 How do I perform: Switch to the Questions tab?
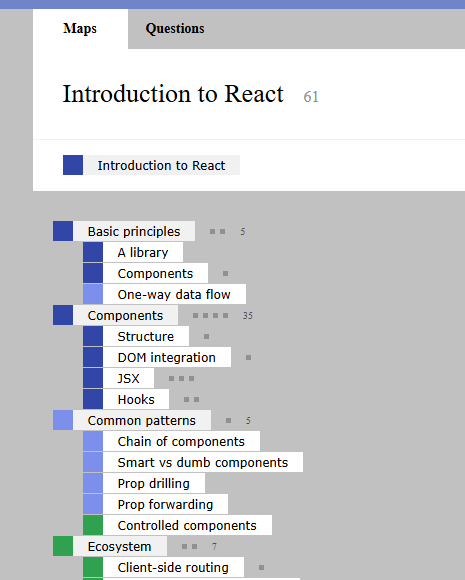[175, 29]
